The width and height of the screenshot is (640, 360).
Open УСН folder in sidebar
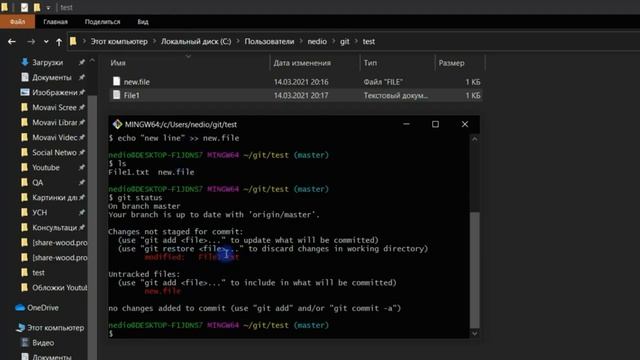point(40,213)
